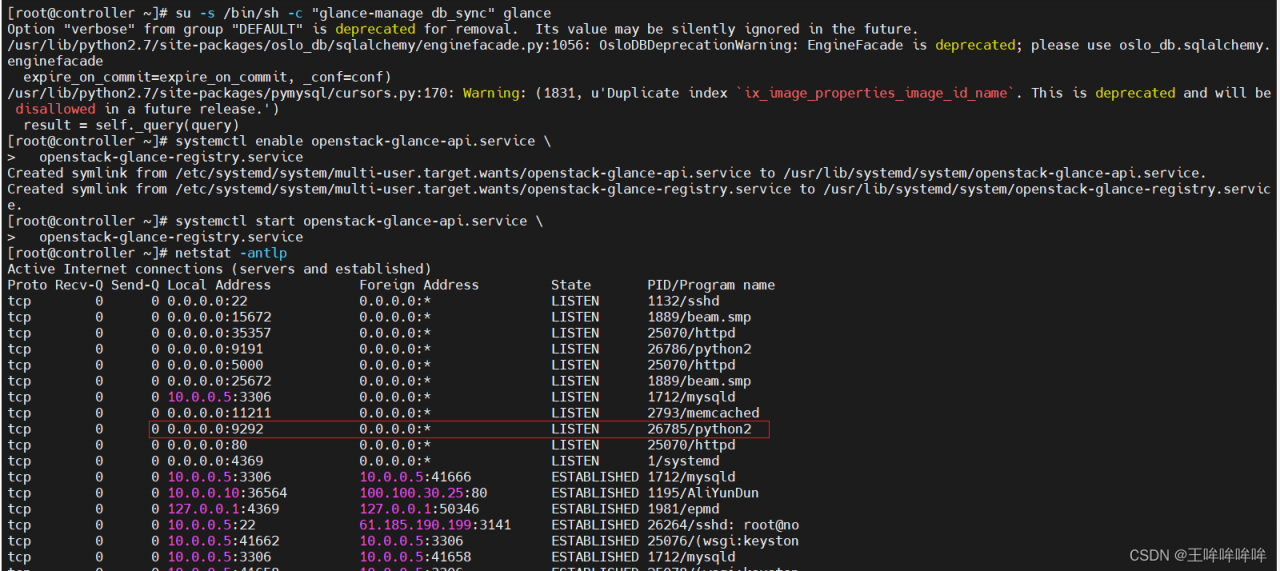Click the 26785/python2 program entry
This screenshot has height=571, width=1280.
coord(699,429)
